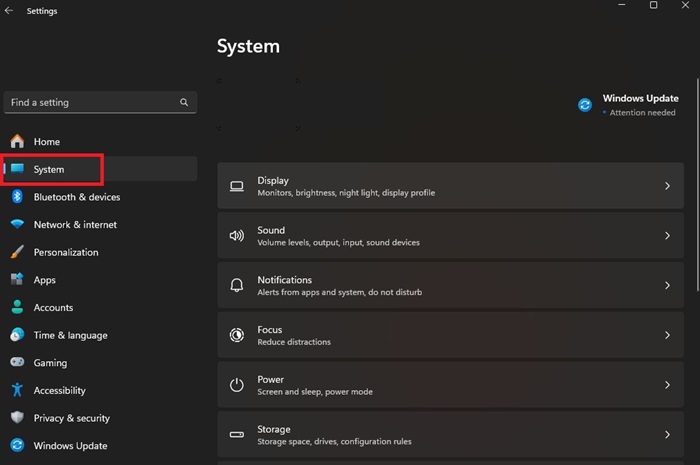Click the back arrow in Settings header
The width and height of the screenshot is (700, 465).
tap(8, 11)
